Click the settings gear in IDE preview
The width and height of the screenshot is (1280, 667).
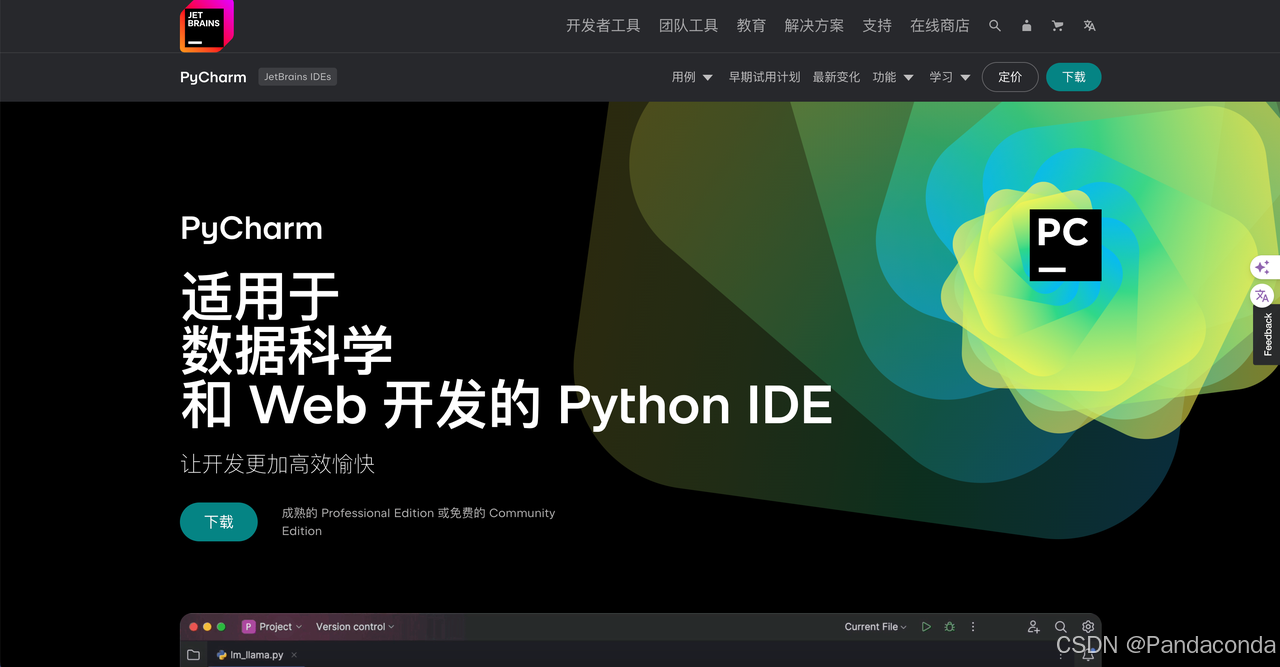[x=1088, y=627]
